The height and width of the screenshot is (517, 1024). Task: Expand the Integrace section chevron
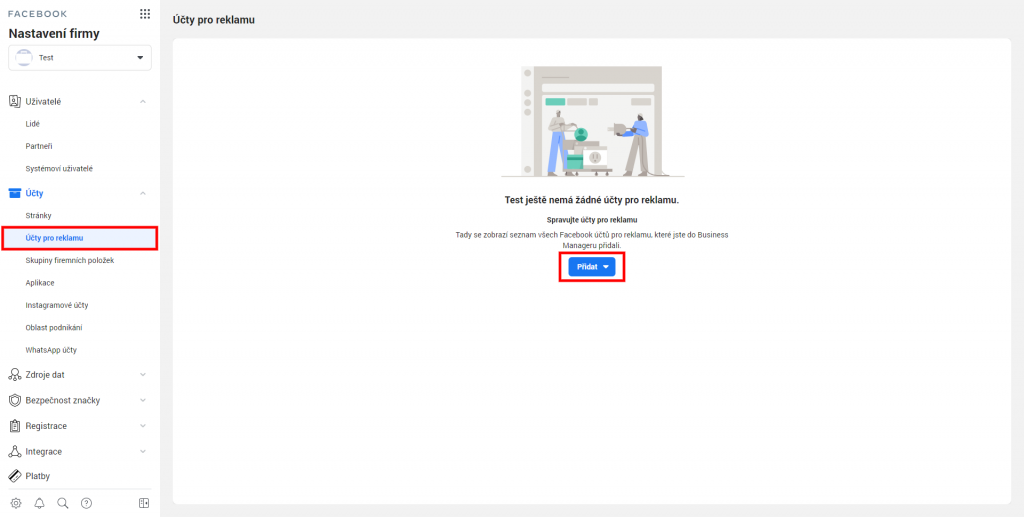[143, 452]
